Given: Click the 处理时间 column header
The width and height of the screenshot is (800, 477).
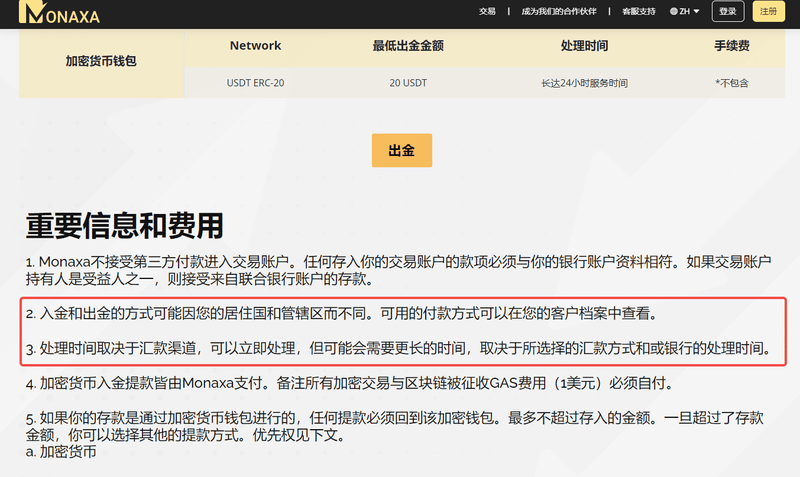Looking at the screenshot, I should (585, 46).
